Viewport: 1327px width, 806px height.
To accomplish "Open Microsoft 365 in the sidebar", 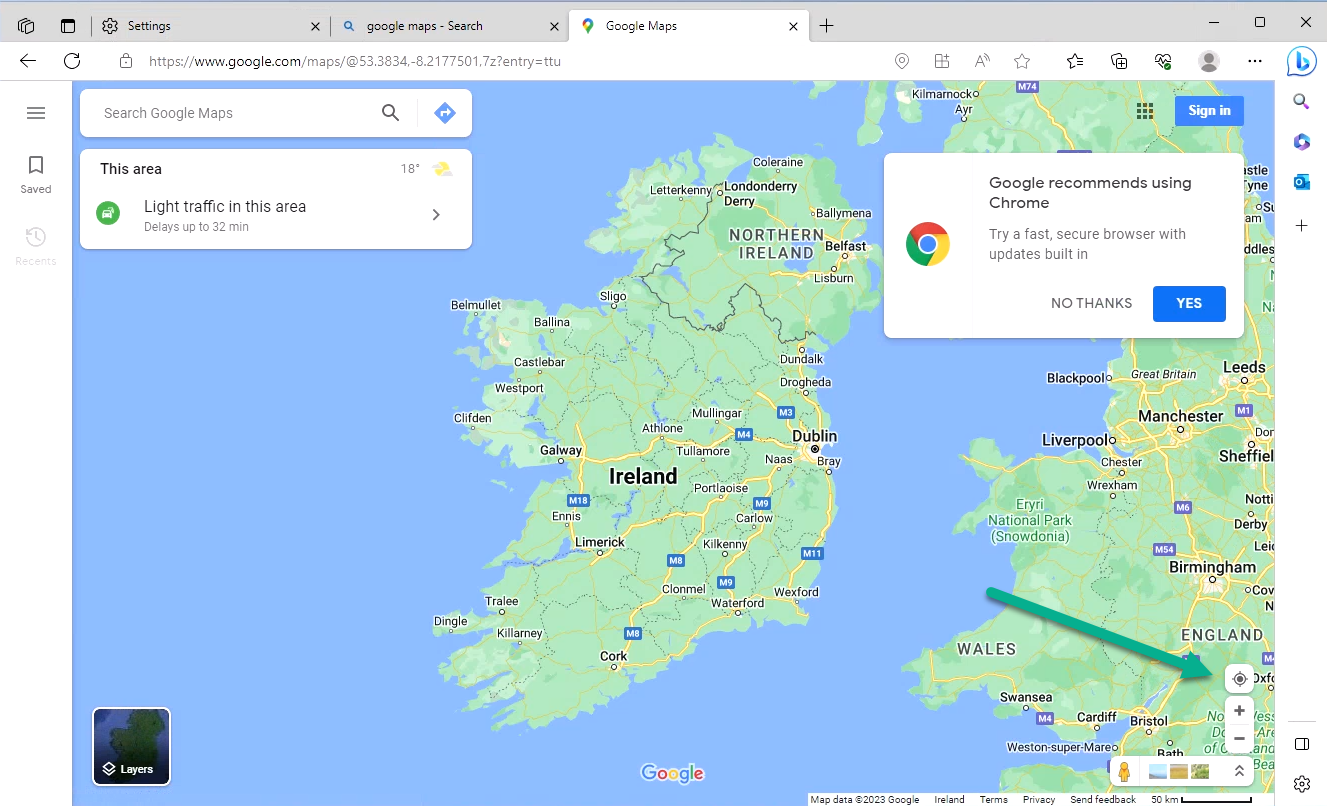I will point(1301,141).
